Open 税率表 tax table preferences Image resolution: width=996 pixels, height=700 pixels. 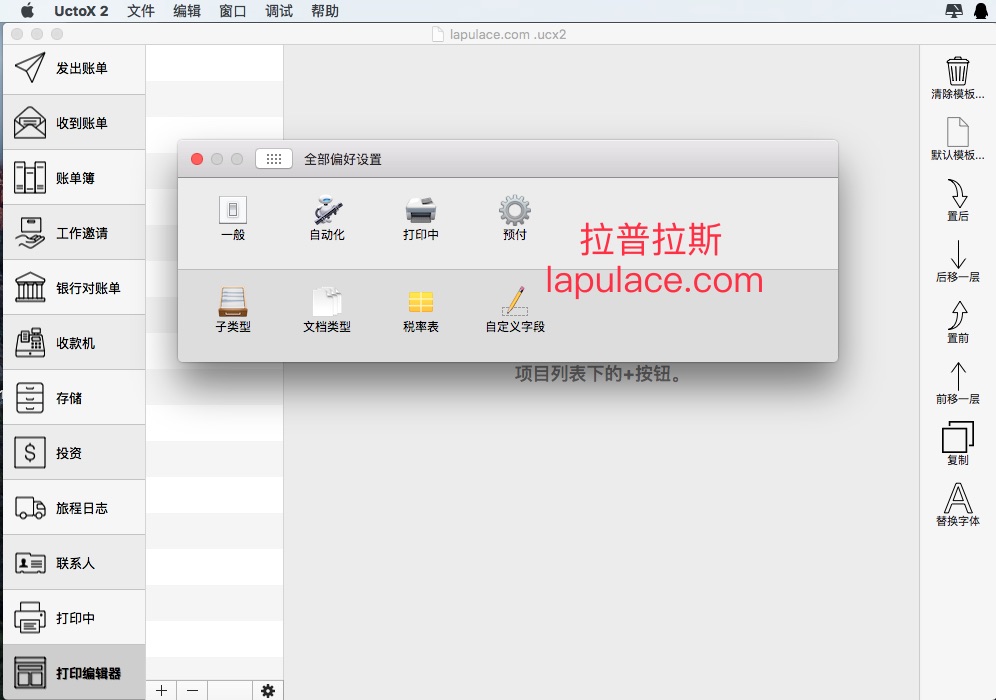pyautogui.click(x=421, y=311)
